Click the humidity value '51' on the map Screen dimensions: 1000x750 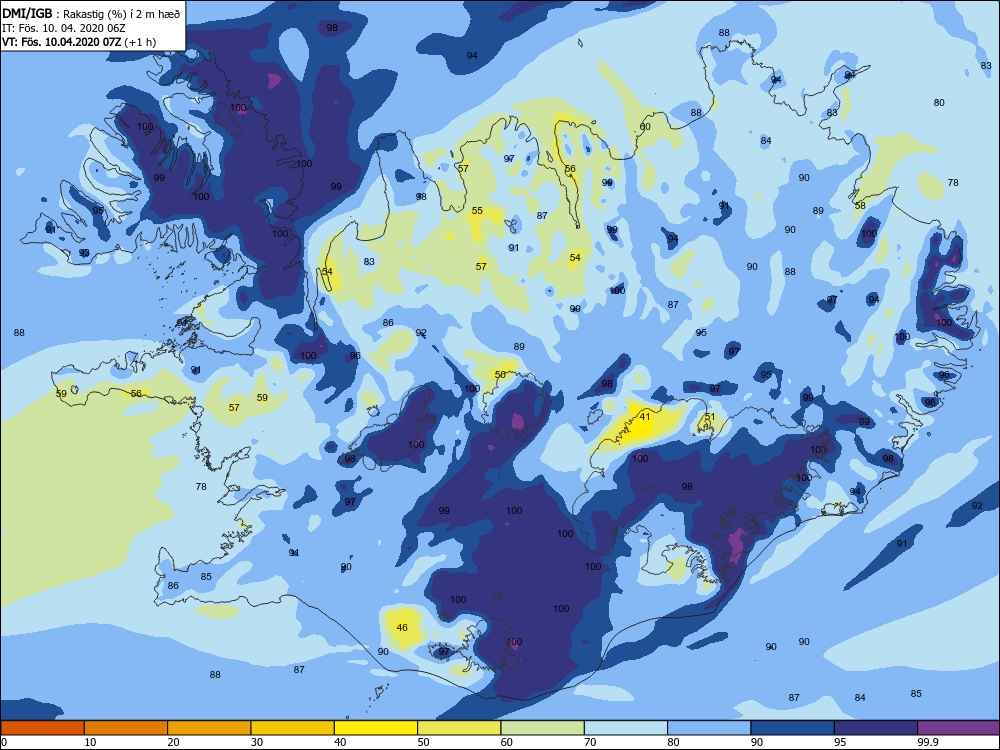click(x=710, y=417)
